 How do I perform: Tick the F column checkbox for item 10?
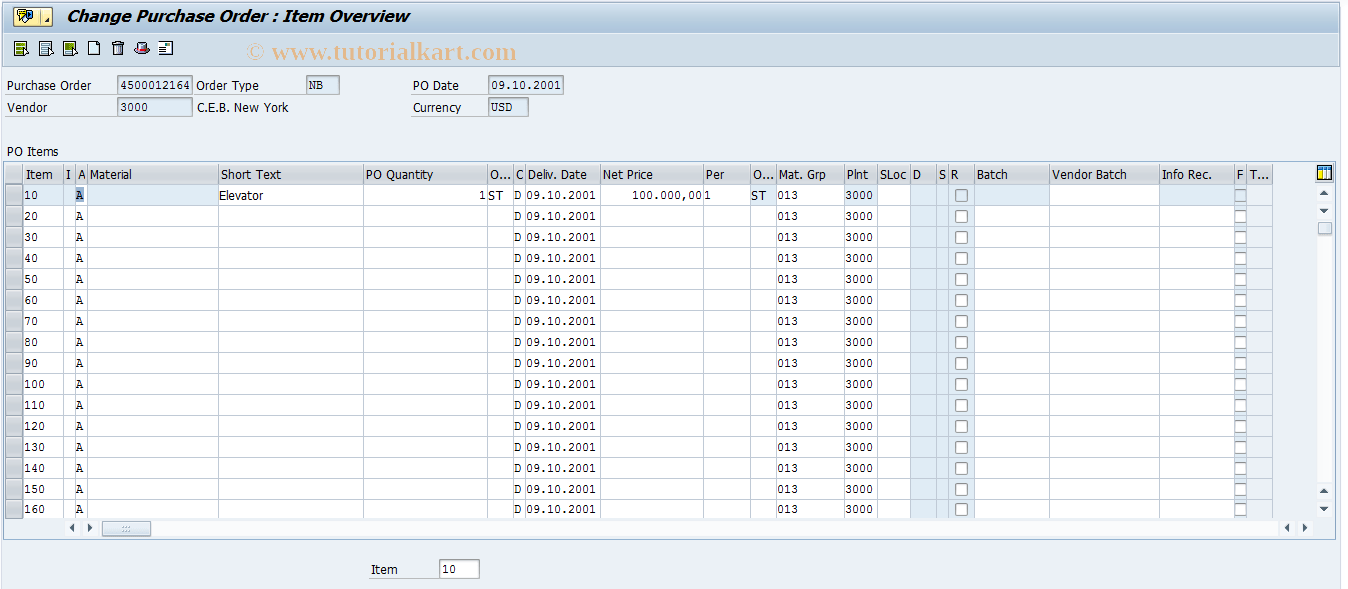1240,195
